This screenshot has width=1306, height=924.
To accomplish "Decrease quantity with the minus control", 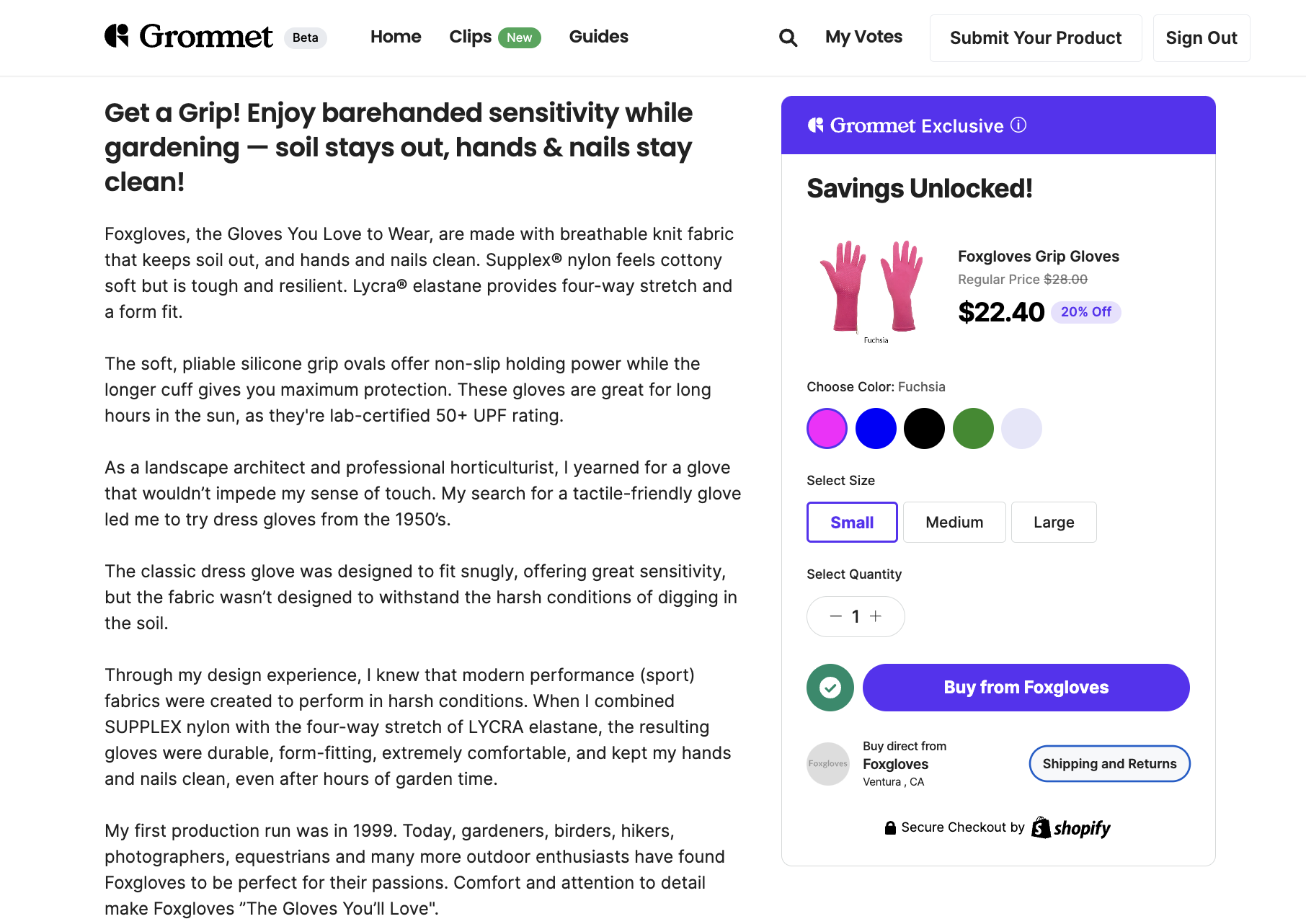I will [x=835, y=616].
